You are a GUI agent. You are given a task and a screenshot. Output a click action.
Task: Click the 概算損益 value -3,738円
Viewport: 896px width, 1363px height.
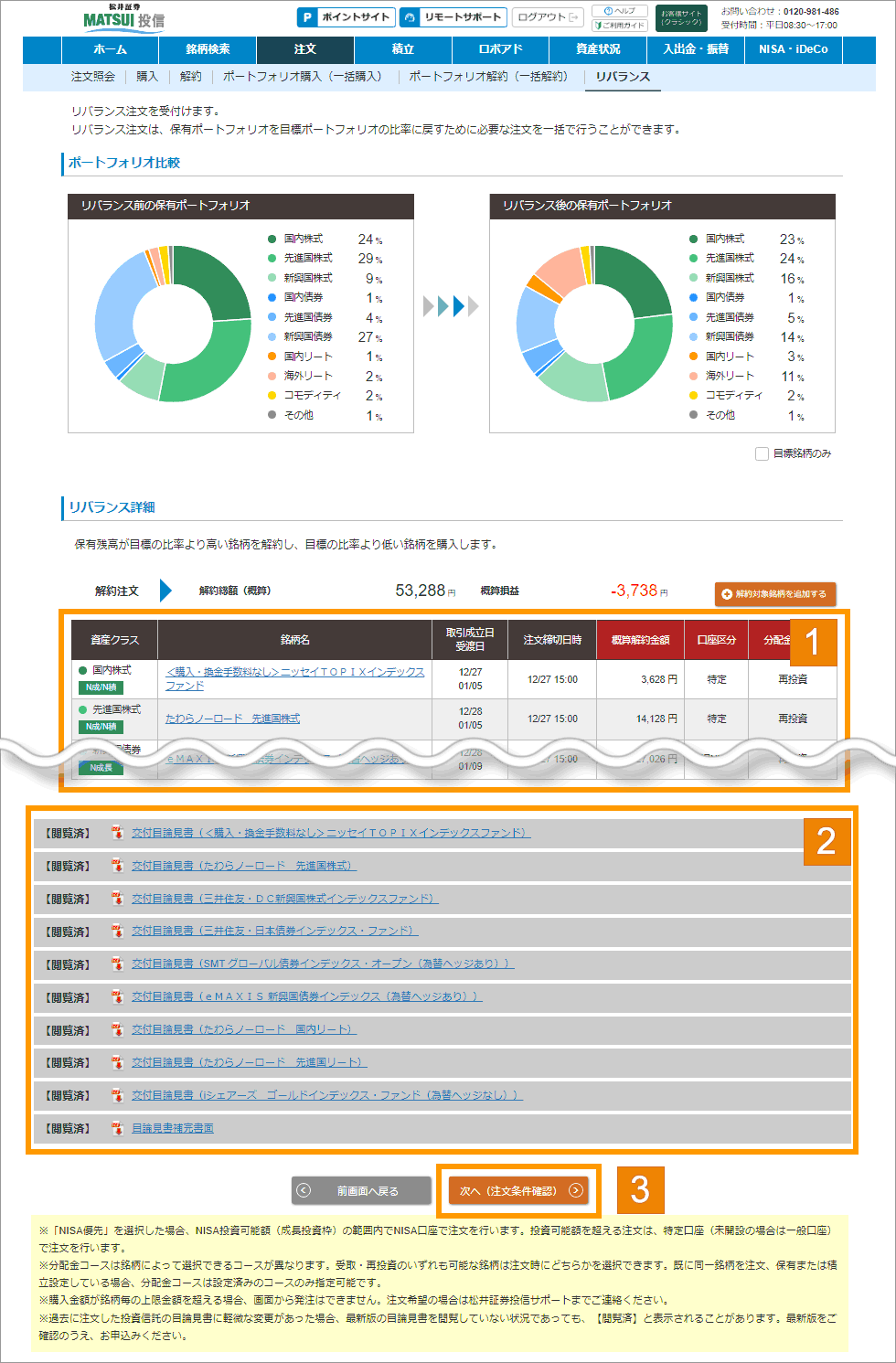tap(639, 591)
